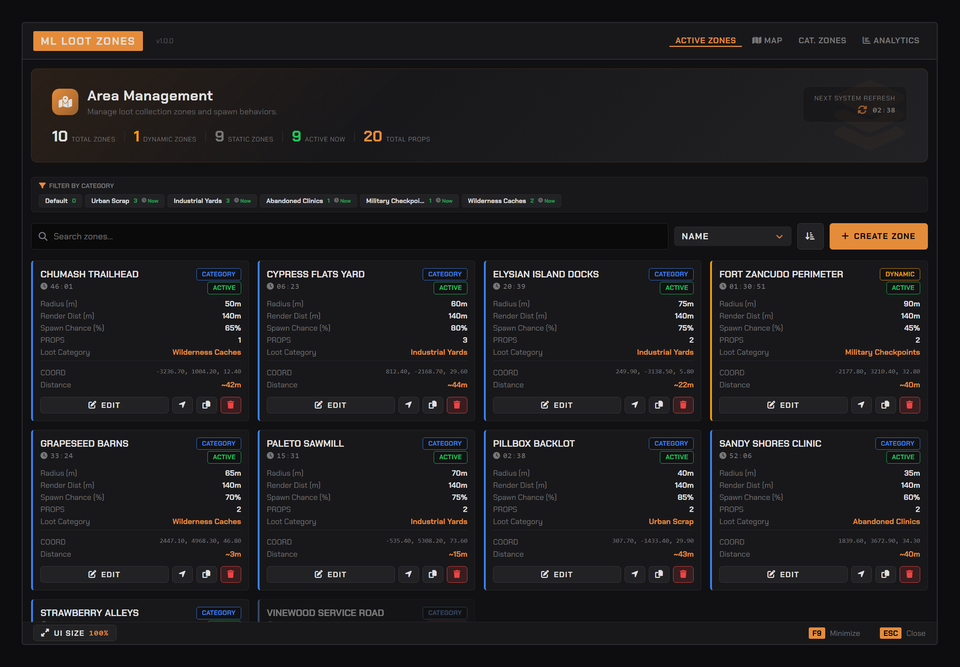This screenshot has height=667, width=960.
Task: Delete the Paleto Sawmill zone
Action: (457, 574)
